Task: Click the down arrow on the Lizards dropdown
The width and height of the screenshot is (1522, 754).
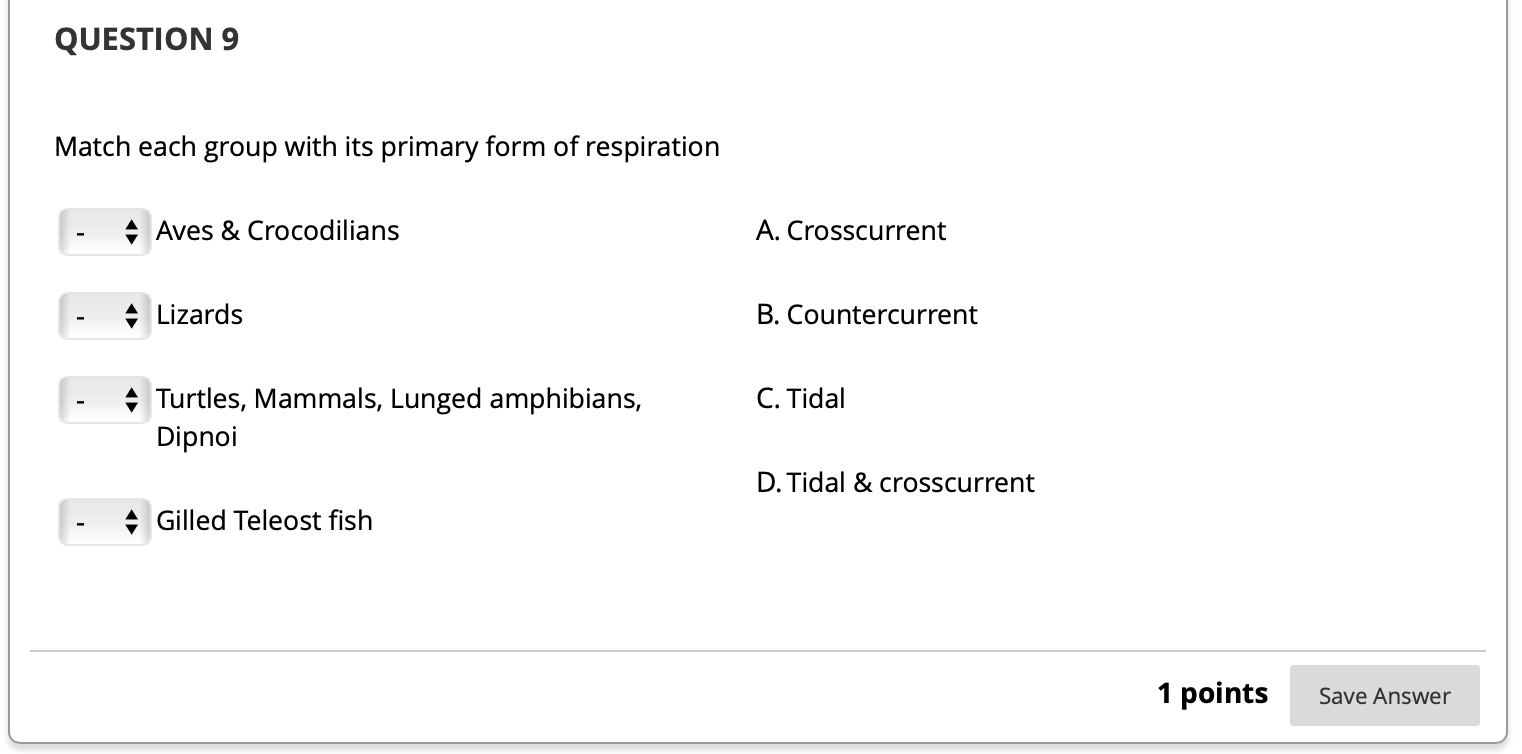Action: 132,321
